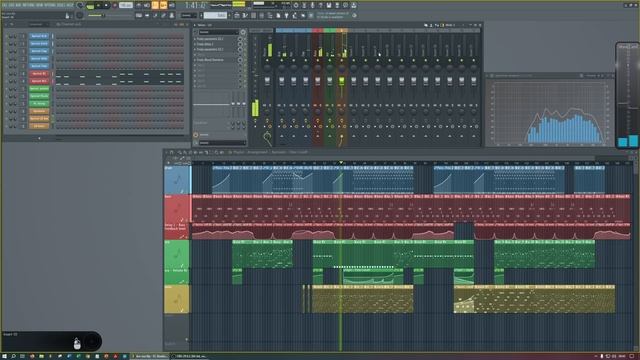Click the playhead marker on the playlist timeline
This screenshot has width=640, height=360.
(341, 162)
